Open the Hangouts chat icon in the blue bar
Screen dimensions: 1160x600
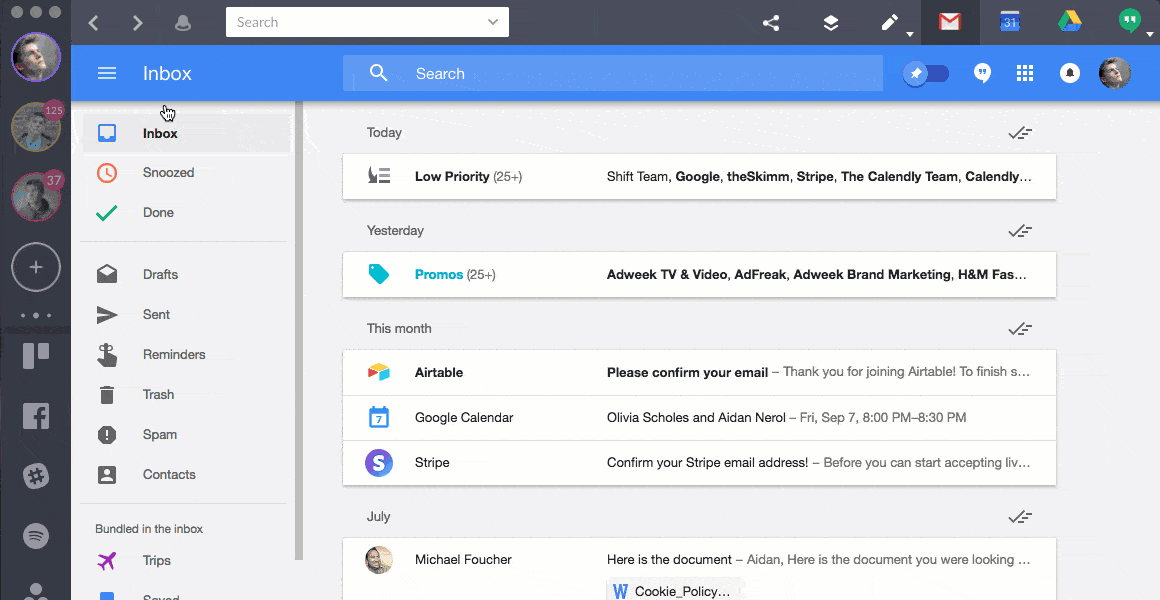pyautogui.click(x=982, y=72)
